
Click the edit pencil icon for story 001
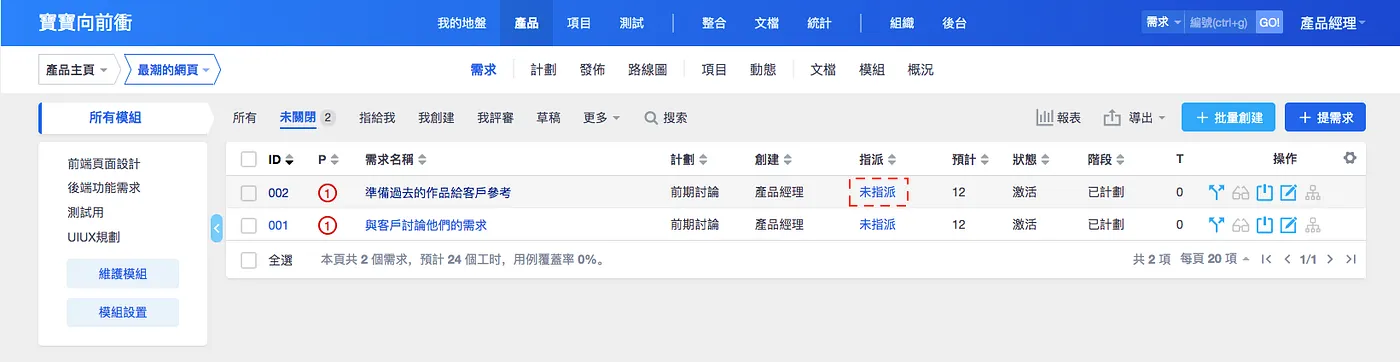click(x=1289, y=225)
